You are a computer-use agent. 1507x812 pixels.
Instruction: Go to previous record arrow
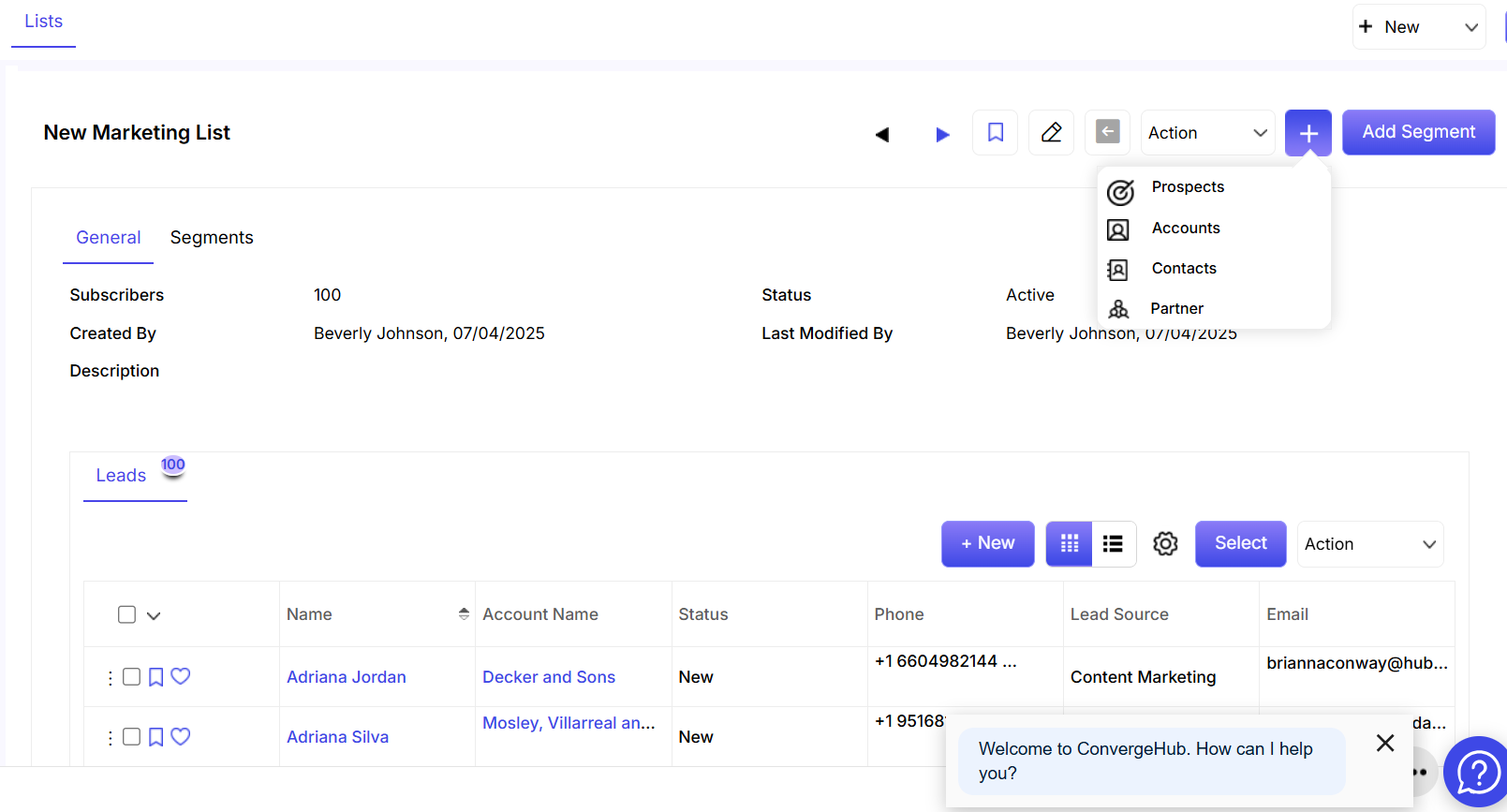[x=881, y=134]
